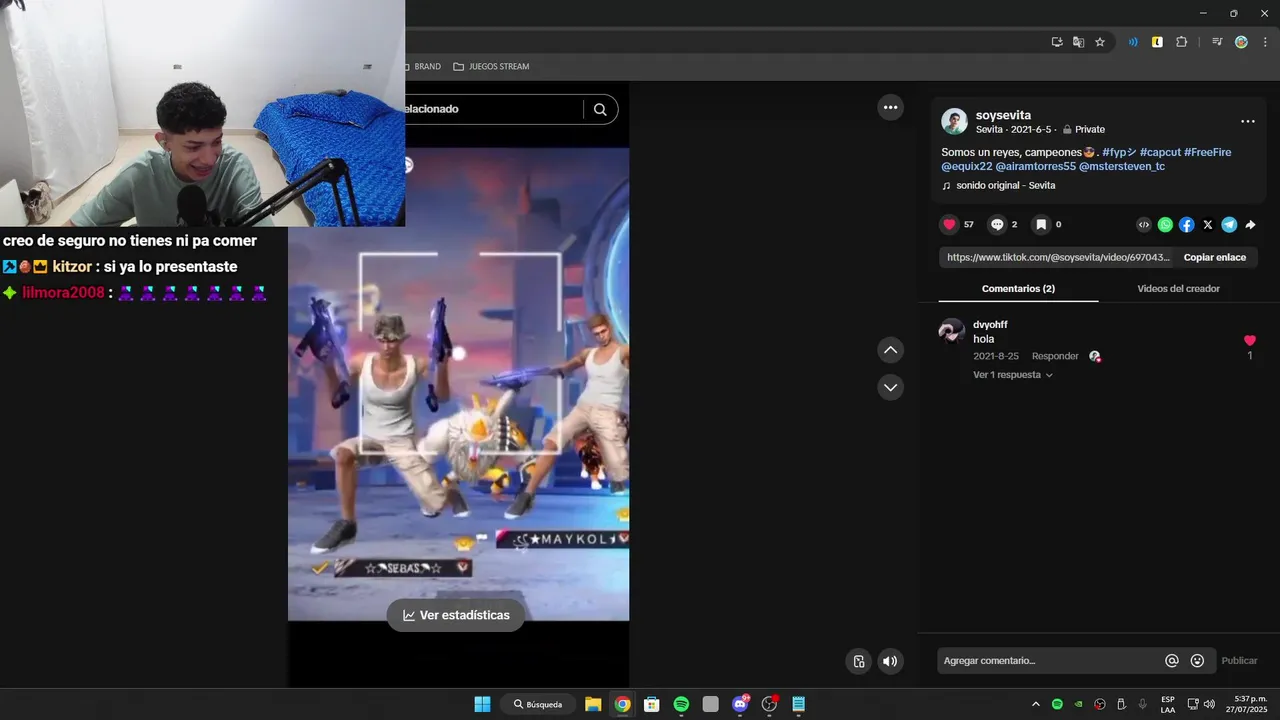Open the Windows Start menu
The height and width of the screenshot is (720, 1280).
click(x=482, y=704)
